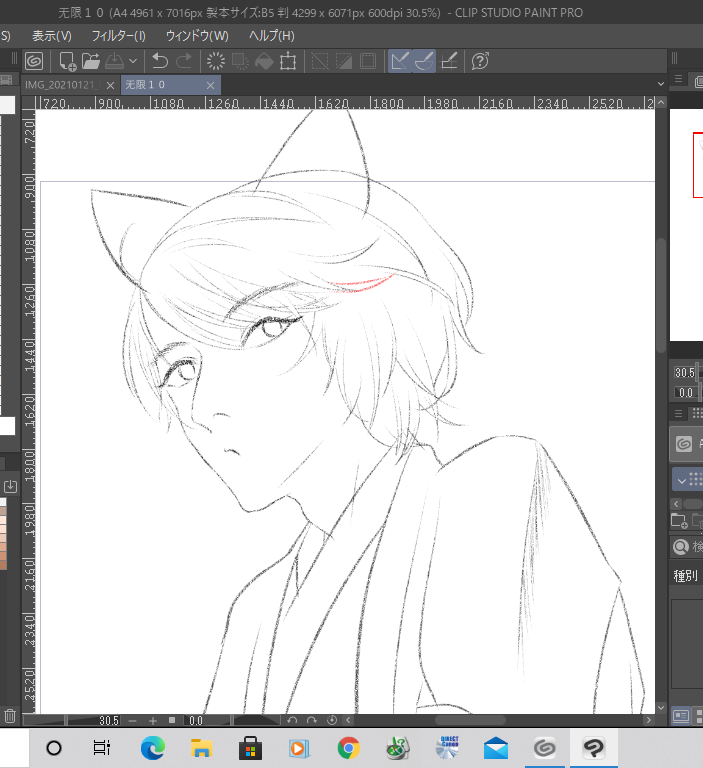Viewport: 703px width, 768px height.
Task: Launch Google Chrome from taskbar
Action: tap(348, 748)
